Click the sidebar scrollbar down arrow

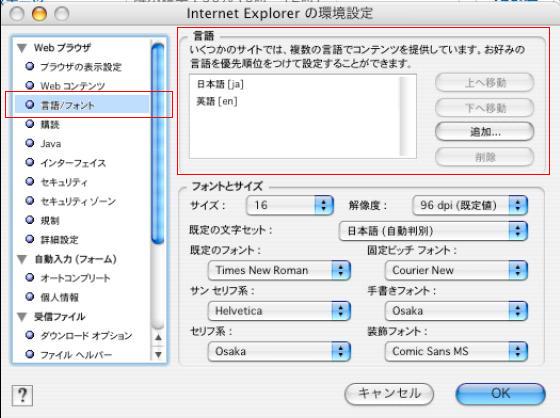(x=158, y=354)
